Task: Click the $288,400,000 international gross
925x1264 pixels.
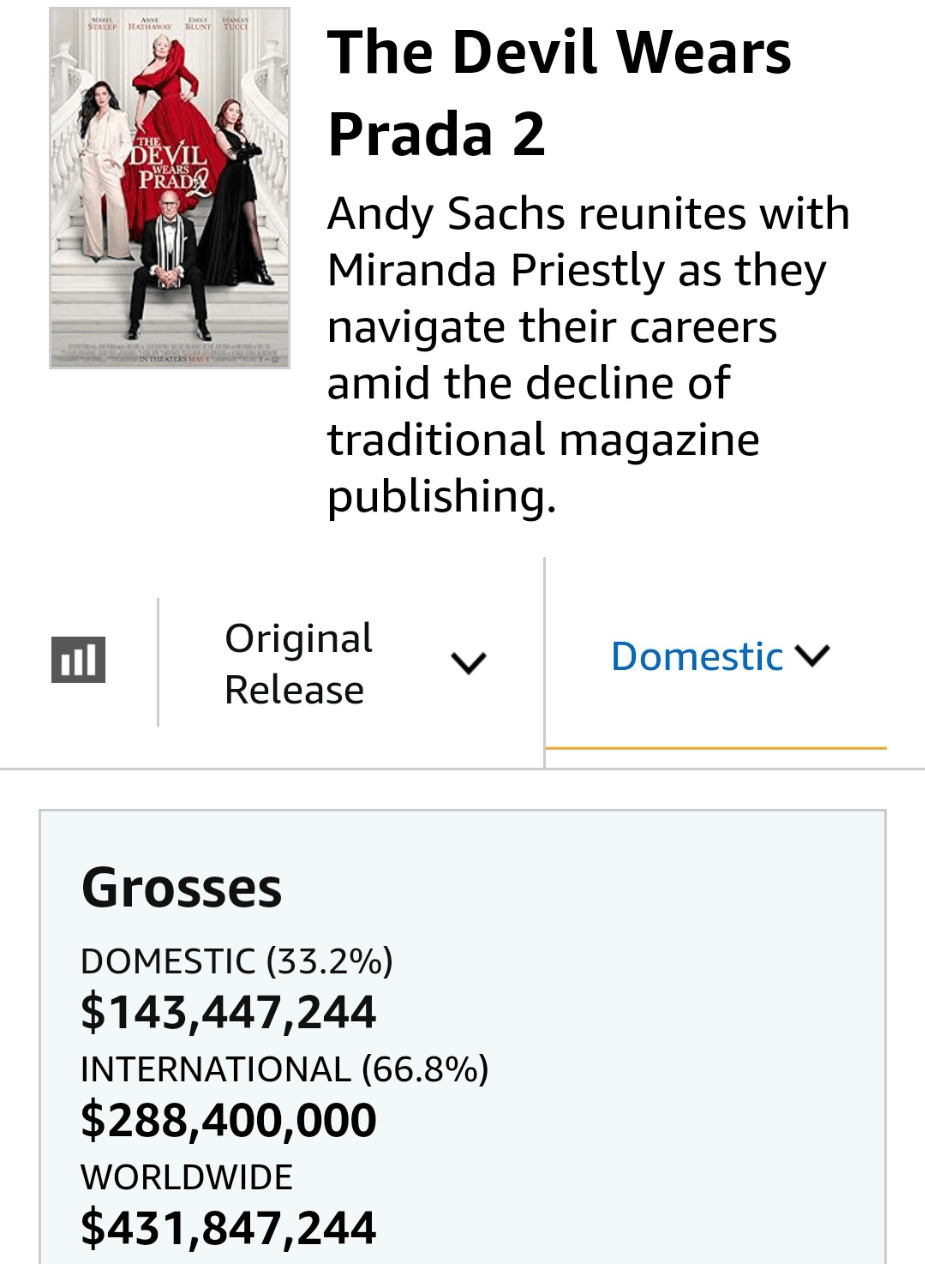Action: [x=229, y=1120]
